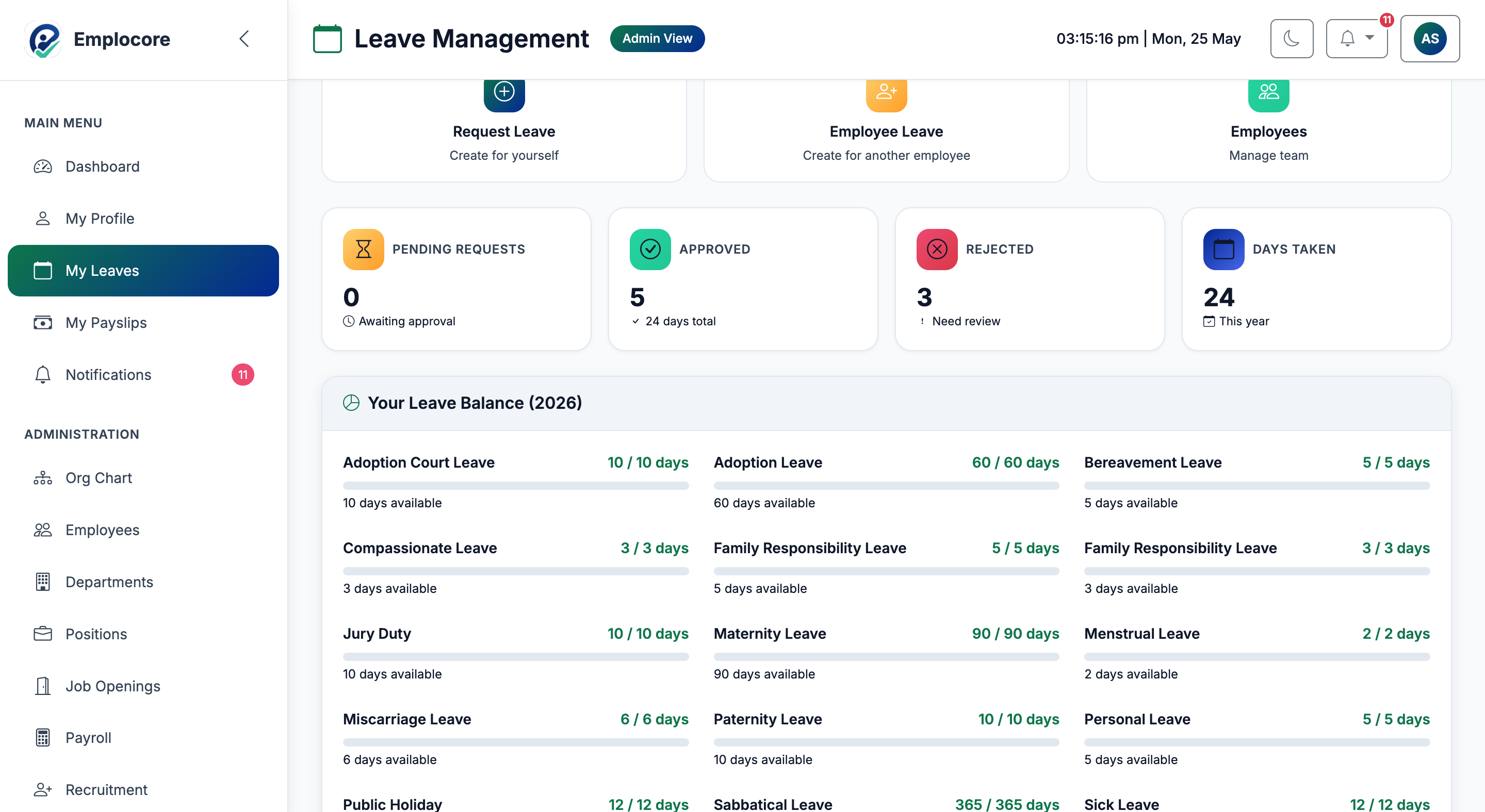The image size is (1485, 812).
Task: Click the "60 / 60 days" Adoption Leave value
Action: [x=1015, y=463]
